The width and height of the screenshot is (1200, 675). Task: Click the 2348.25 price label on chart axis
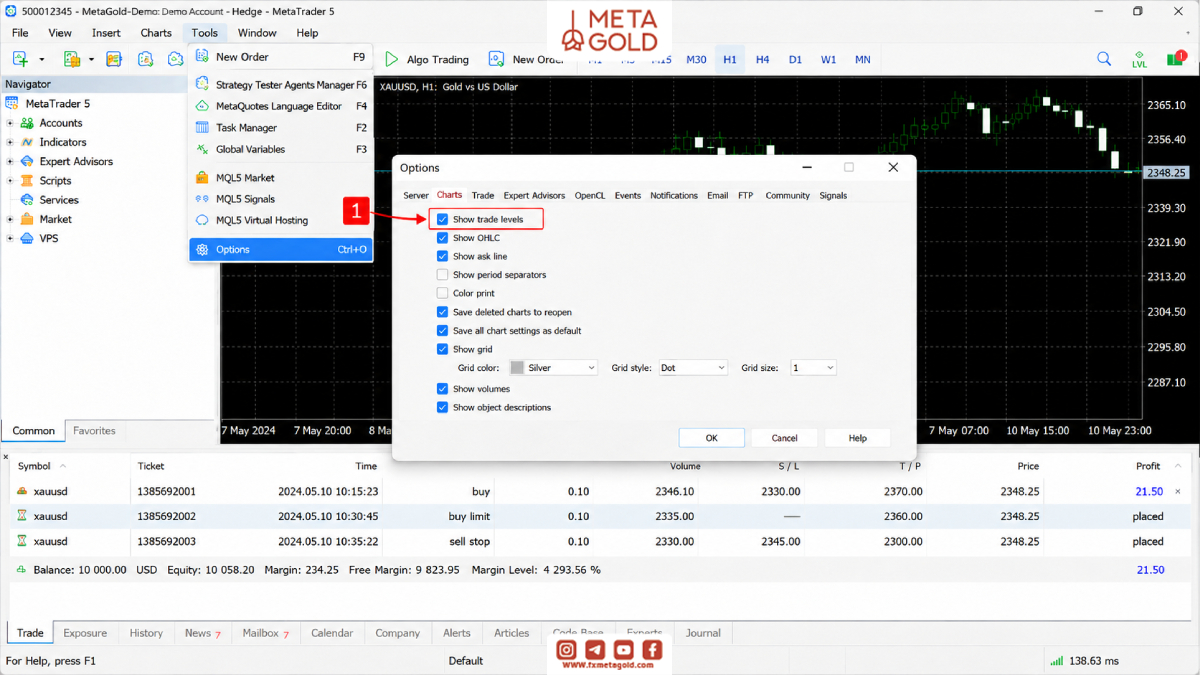[1167, 172]
